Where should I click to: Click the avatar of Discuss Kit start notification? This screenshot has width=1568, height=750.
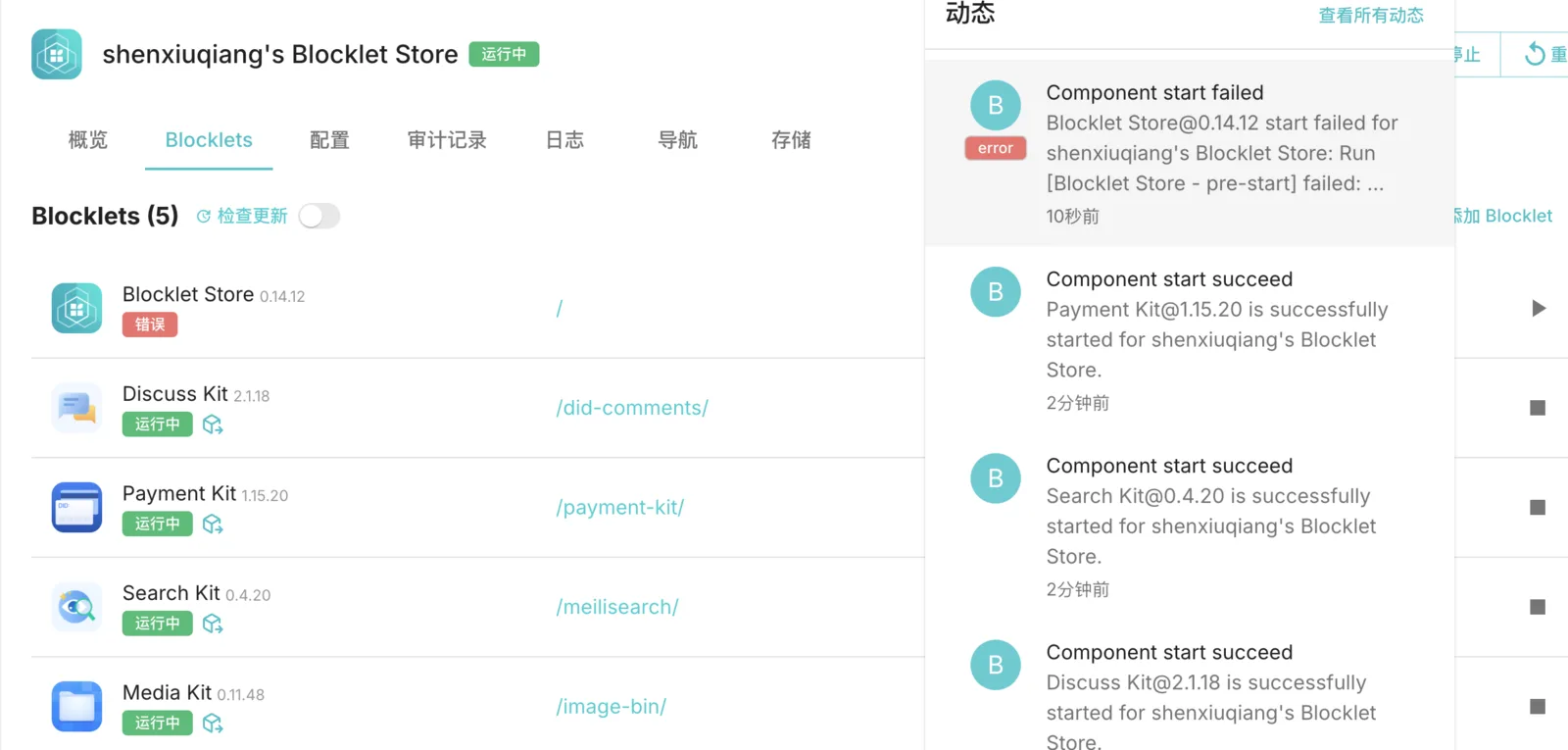click(x=996, y=665)
